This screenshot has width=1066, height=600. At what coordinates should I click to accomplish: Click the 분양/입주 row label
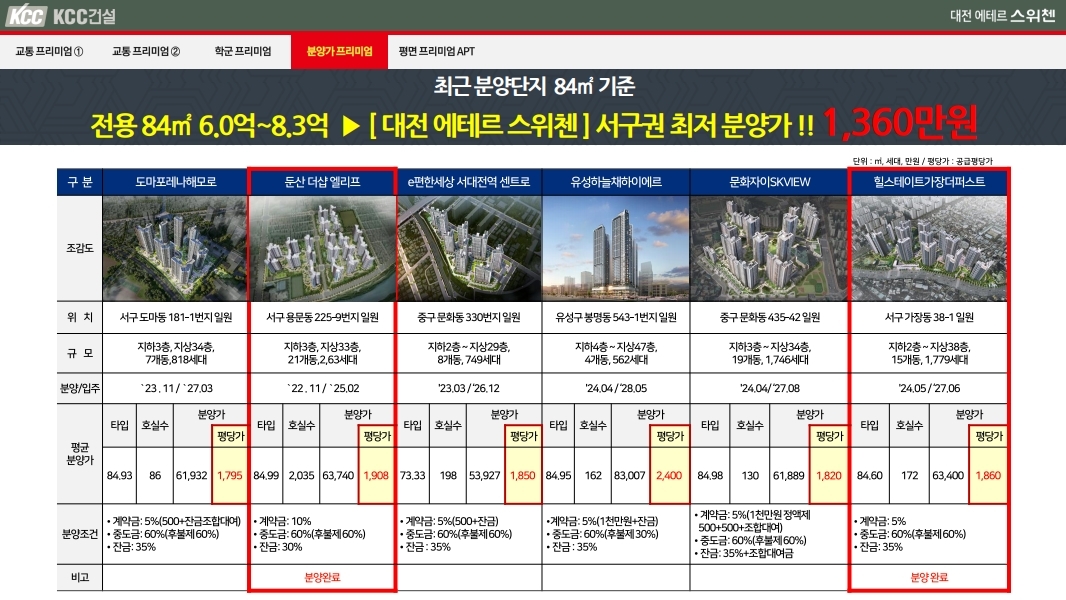pos(80,389)
